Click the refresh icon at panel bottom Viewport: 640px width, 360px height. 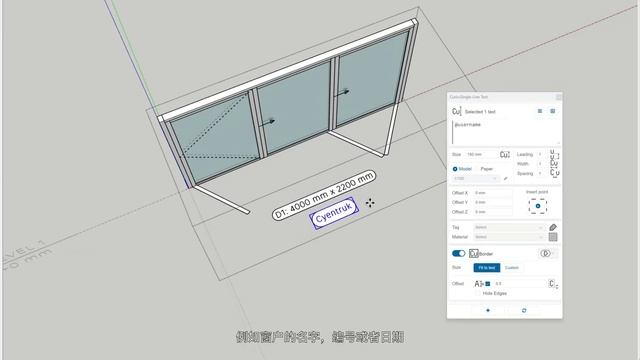(x=524, y=311)
